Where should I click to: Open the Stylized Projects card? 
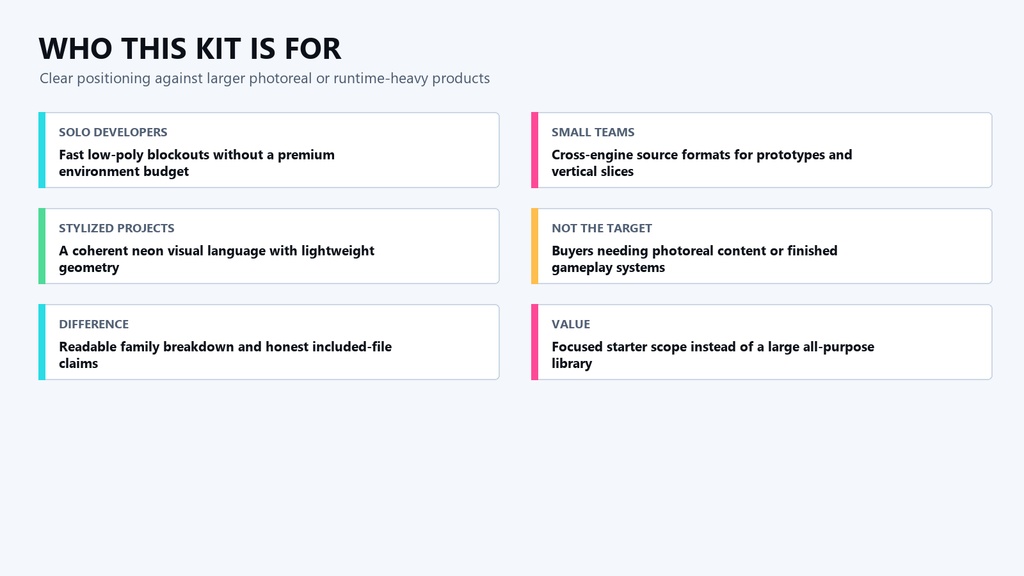point(269,246)
